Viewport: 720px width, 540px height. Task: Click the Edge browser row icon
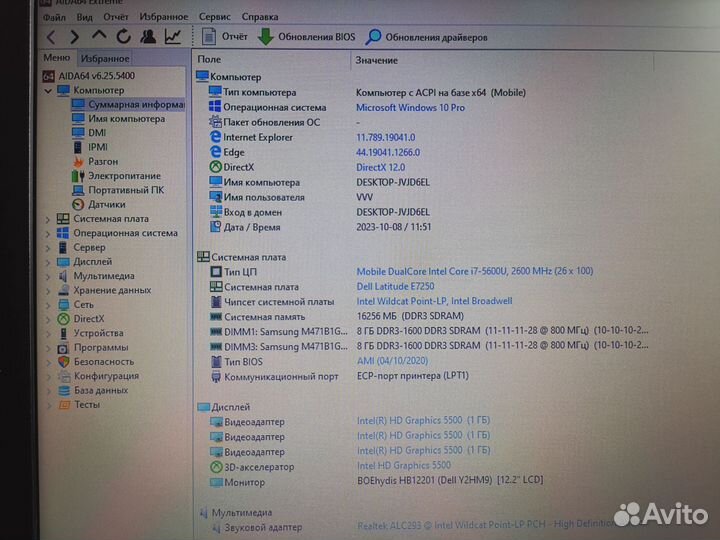pos(215,152)
